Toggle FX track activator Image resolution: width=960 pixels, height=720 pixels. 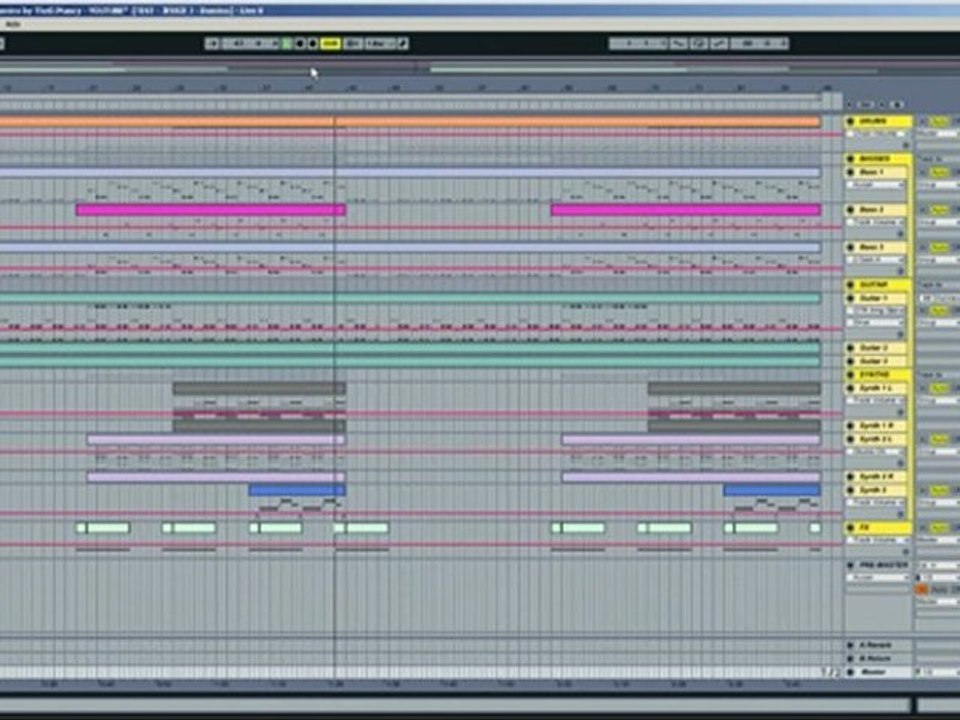click(x=940, y=528)
